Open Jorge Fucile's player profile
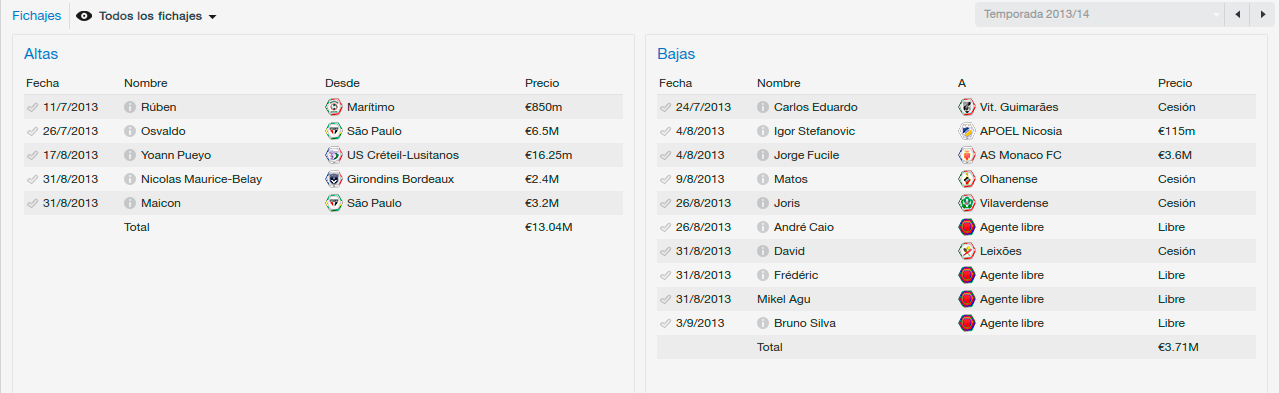 click(x=806, y=155)
